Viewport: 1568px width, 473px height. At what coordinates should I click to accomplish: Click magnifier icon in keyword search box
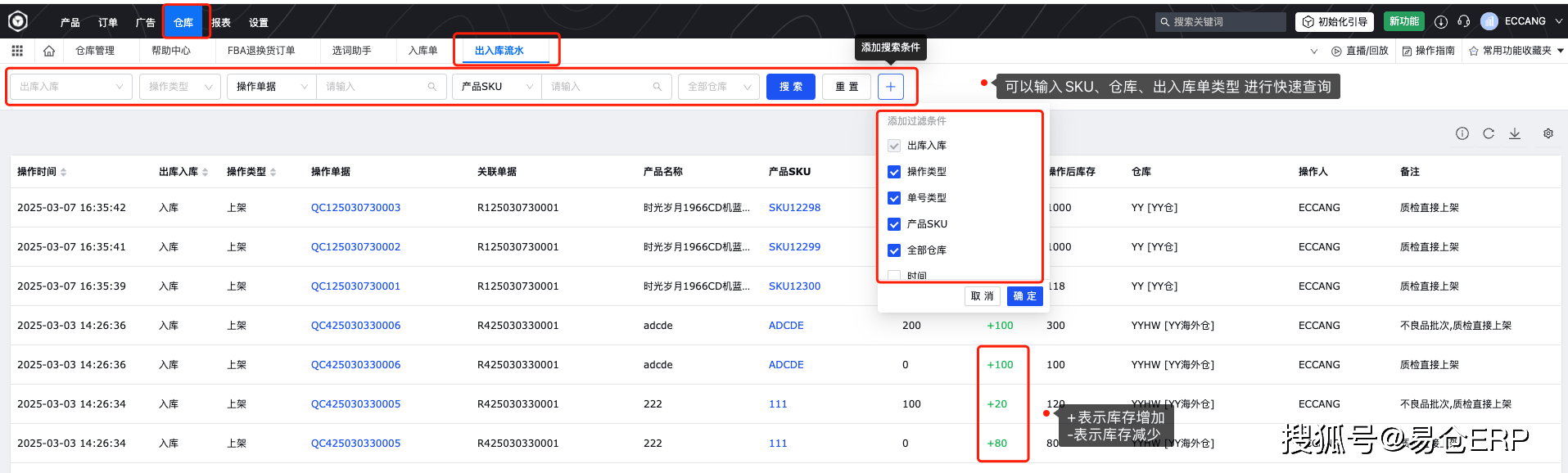point(1164,22)
